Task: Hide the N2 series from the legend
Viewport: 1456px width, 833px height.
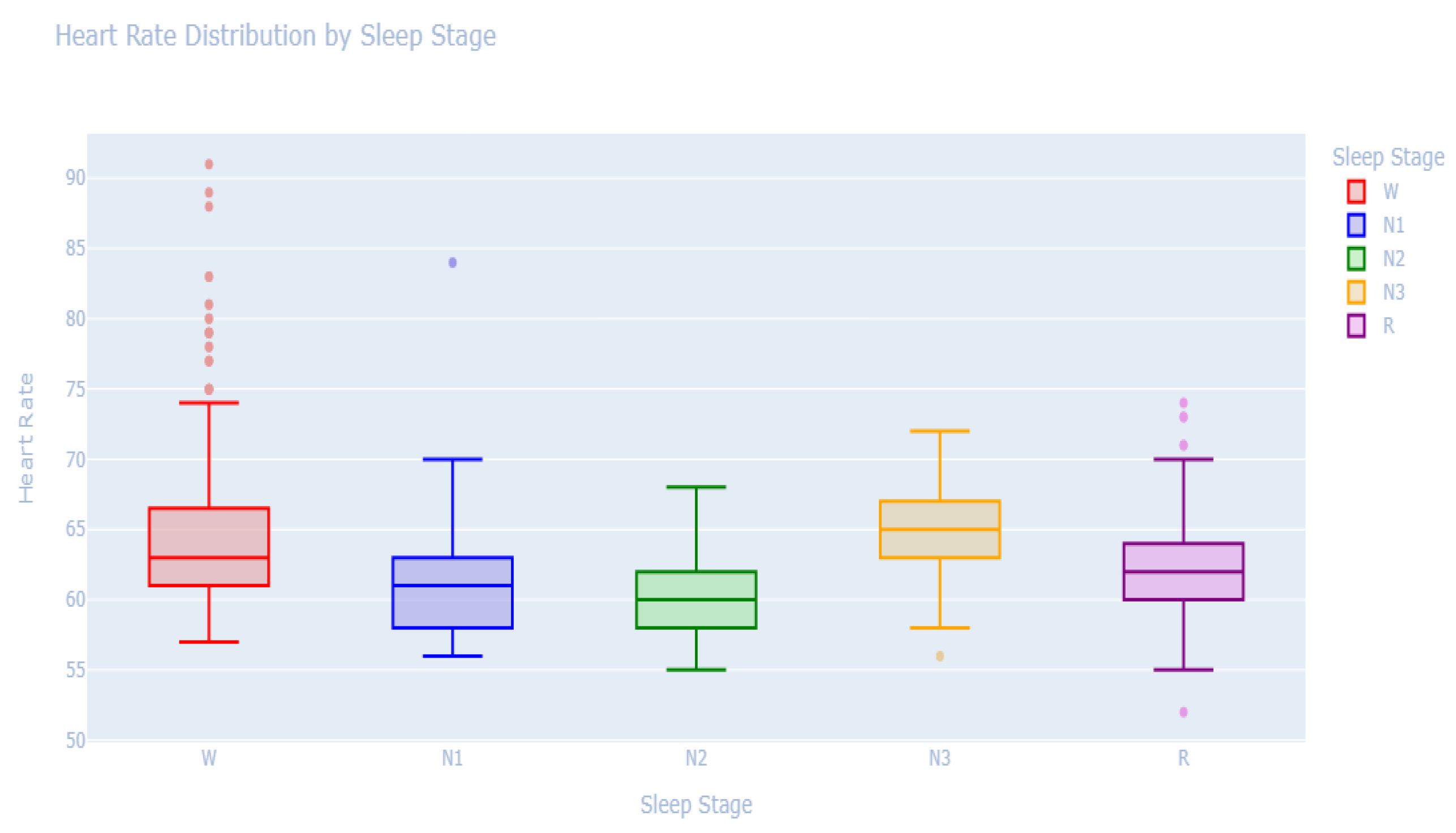Action: [1394, 259]
